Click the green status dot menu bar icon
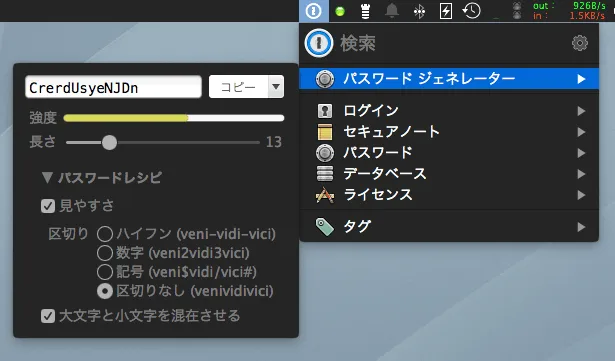Screen dimensions: 615x361 coord(340,11)
